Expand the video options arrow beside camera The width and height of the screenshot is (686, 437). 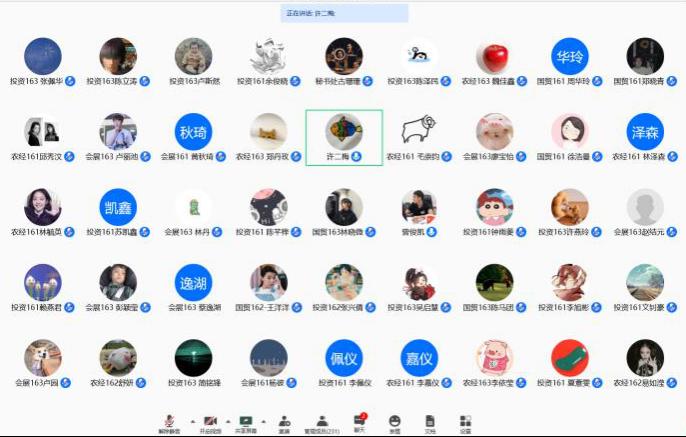pos(226,419)
